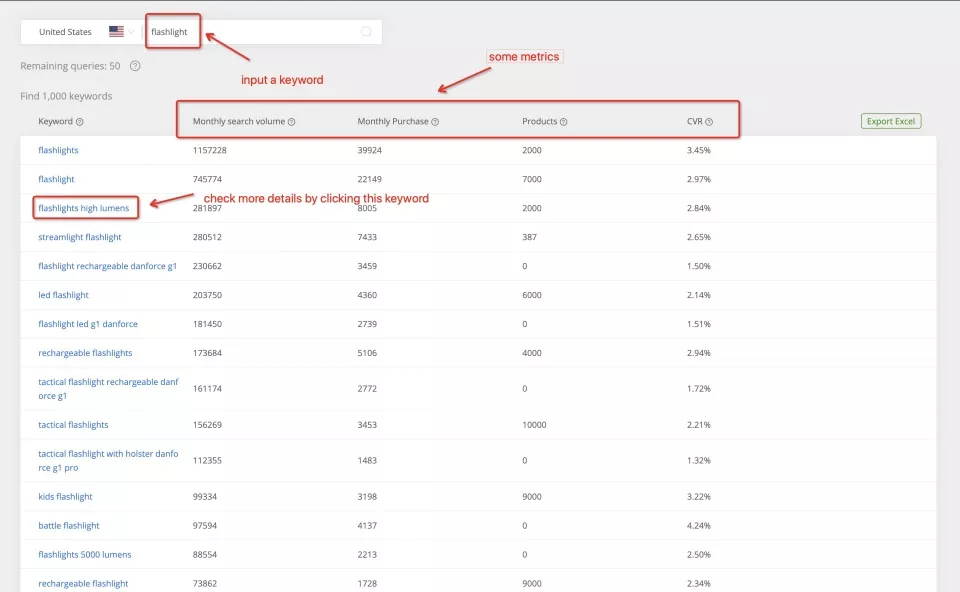Click monthly purchase value 5106
Viewport: 960px width, 592px height.
(367, 353)
